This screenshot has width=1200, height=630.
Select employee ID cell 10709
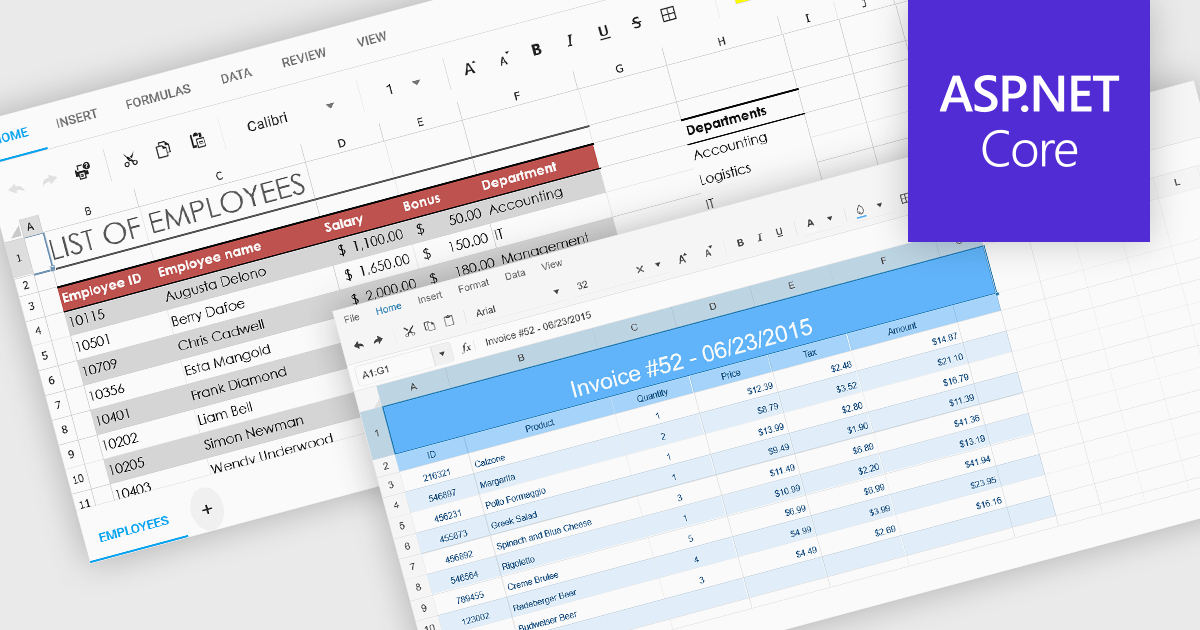100,367
